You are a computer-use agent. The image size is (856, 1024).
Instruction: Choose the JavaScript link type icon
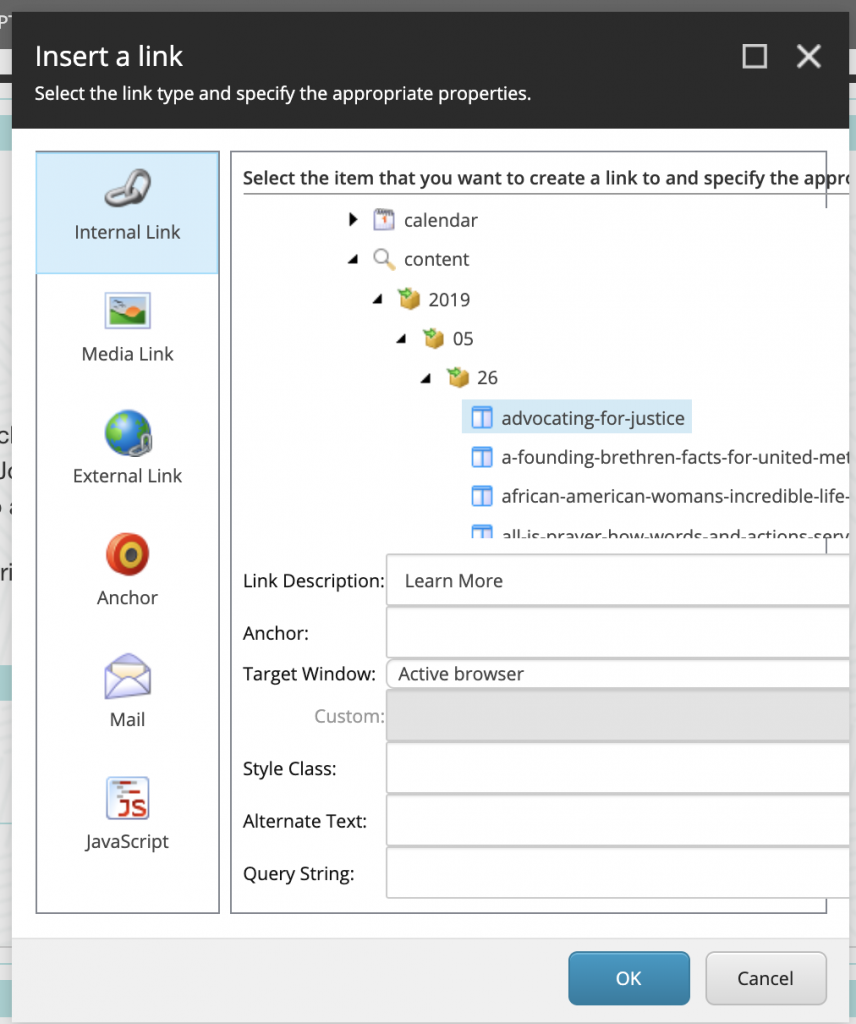[x=128, y=798]
